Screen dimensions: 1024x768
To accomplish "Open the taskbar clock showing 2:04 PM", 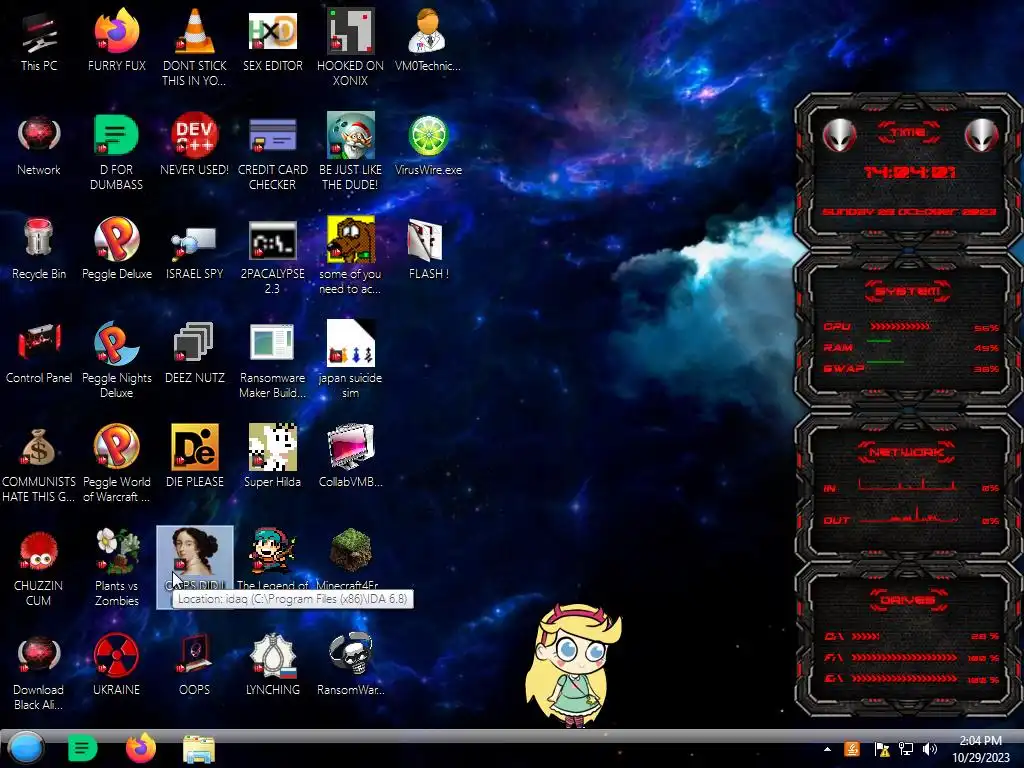I will (980, 749).
